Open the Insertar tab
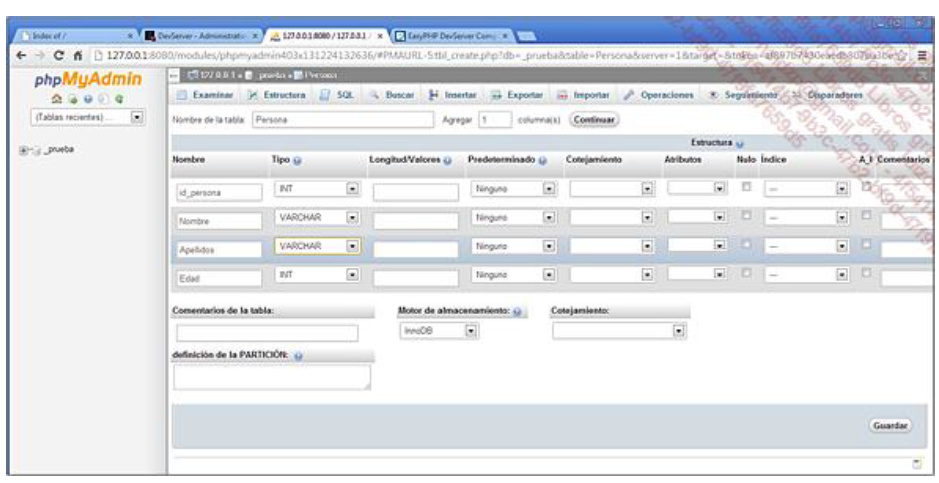 453,95
